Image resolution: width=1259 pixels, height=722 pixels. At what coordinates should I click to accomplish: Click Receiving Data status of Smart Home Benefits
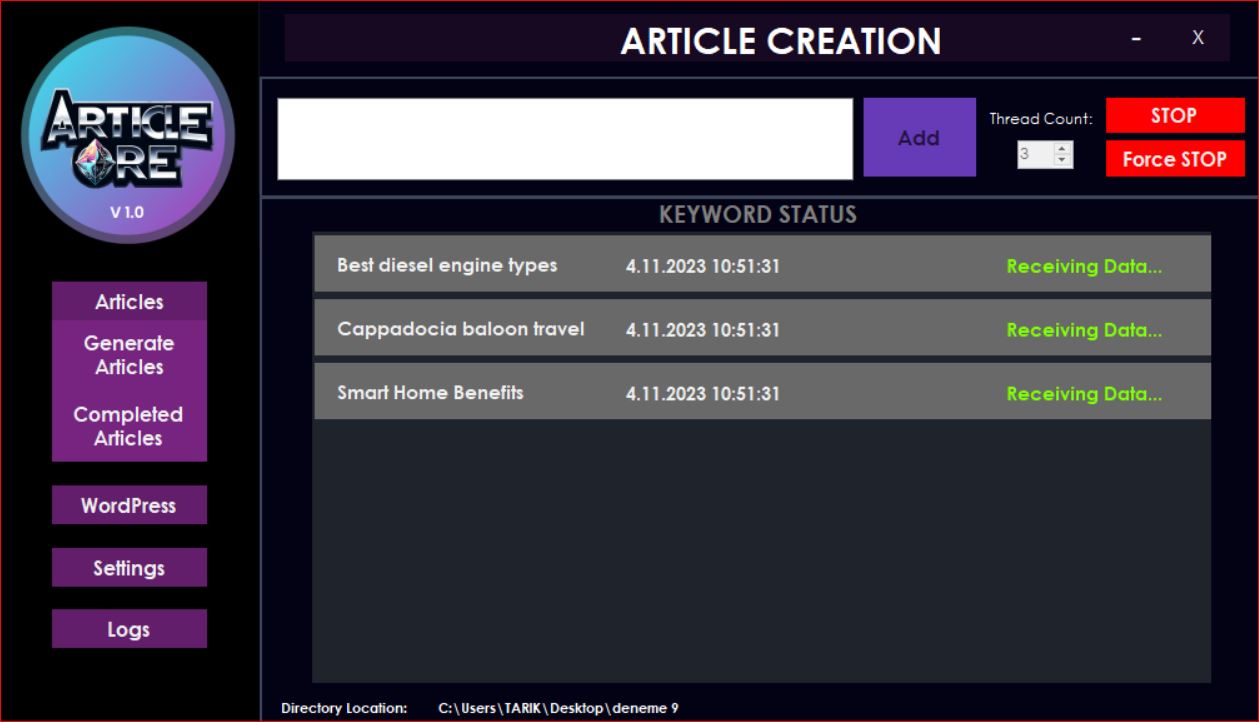pyautogui.click(x=1084, y=394)
